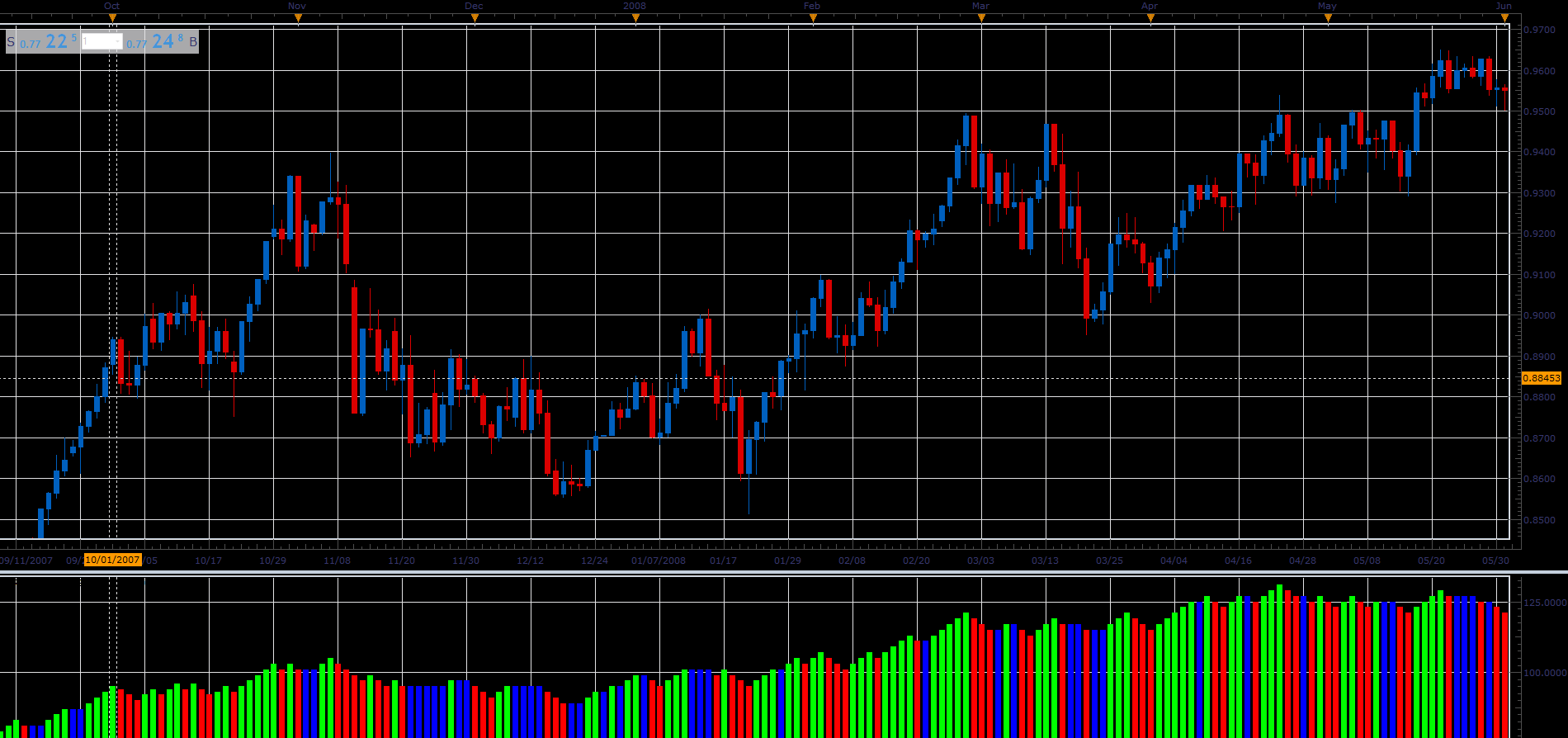Click the 03/13 date on time axis
The width and height of the screenshot is (1568, 738).
click(1045, 561)
